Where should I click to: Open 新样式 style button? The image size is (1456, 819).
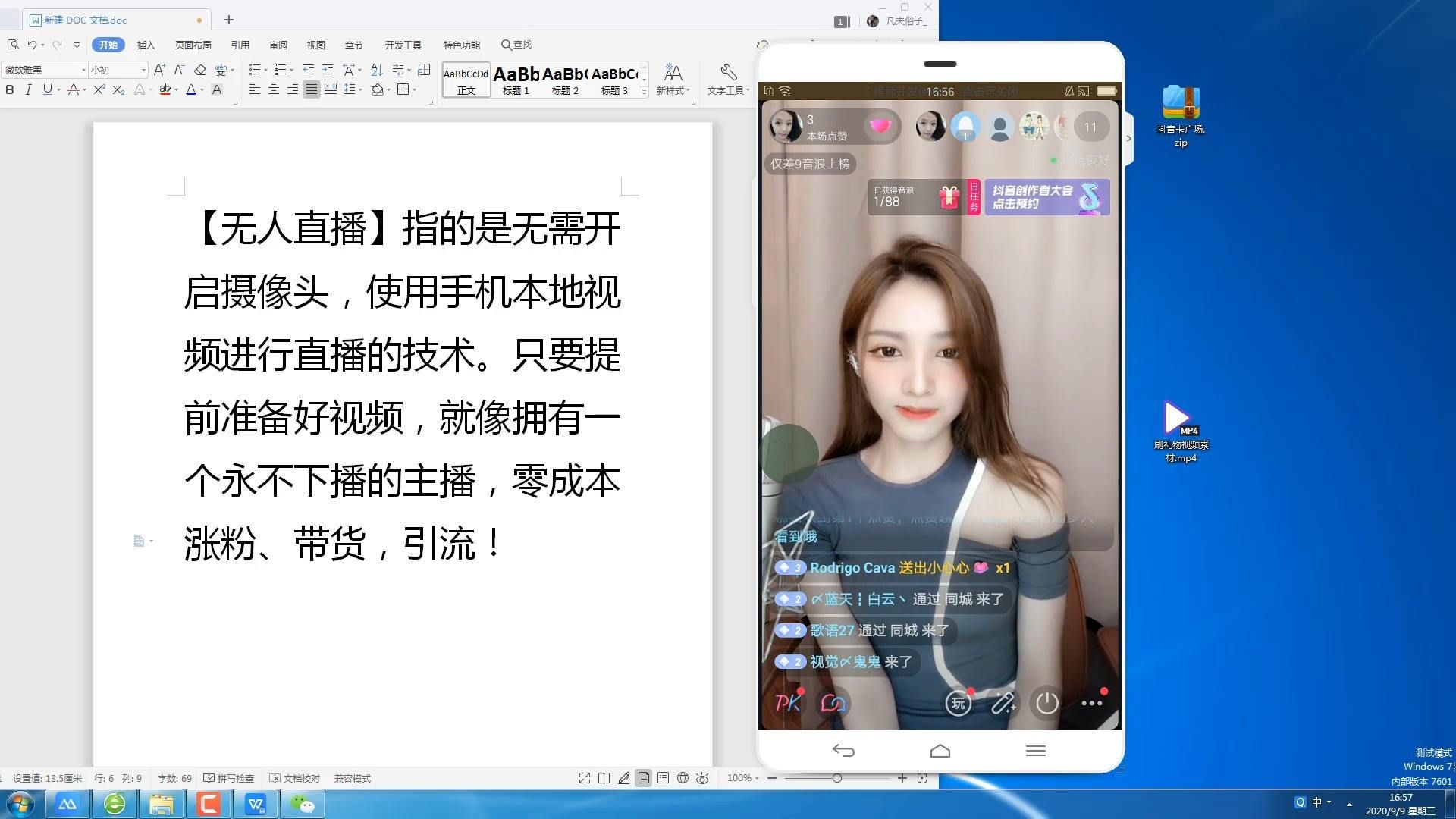click(673, 79)
